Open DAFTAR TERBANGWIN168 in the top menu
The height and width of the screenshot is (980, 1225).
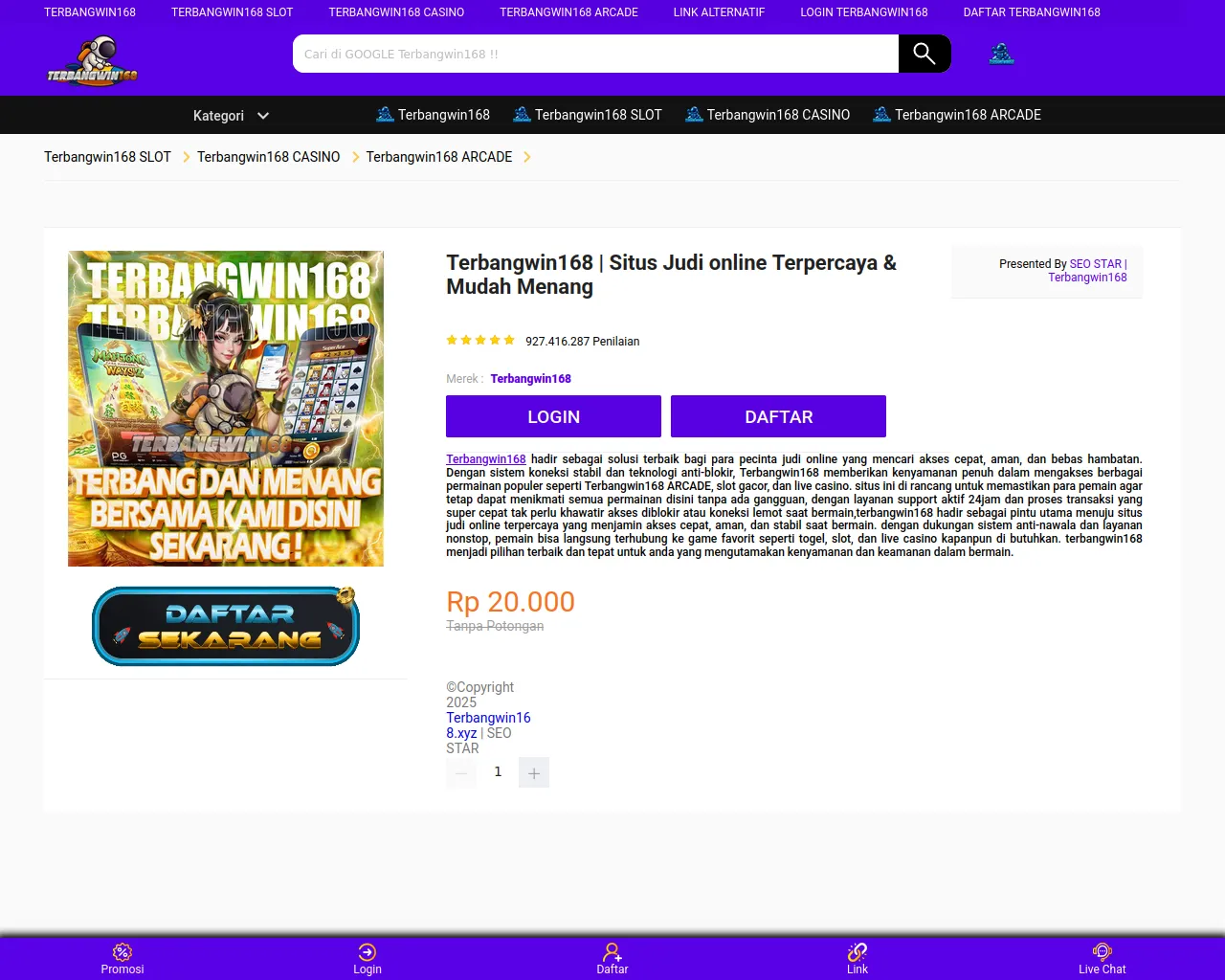1032,12
